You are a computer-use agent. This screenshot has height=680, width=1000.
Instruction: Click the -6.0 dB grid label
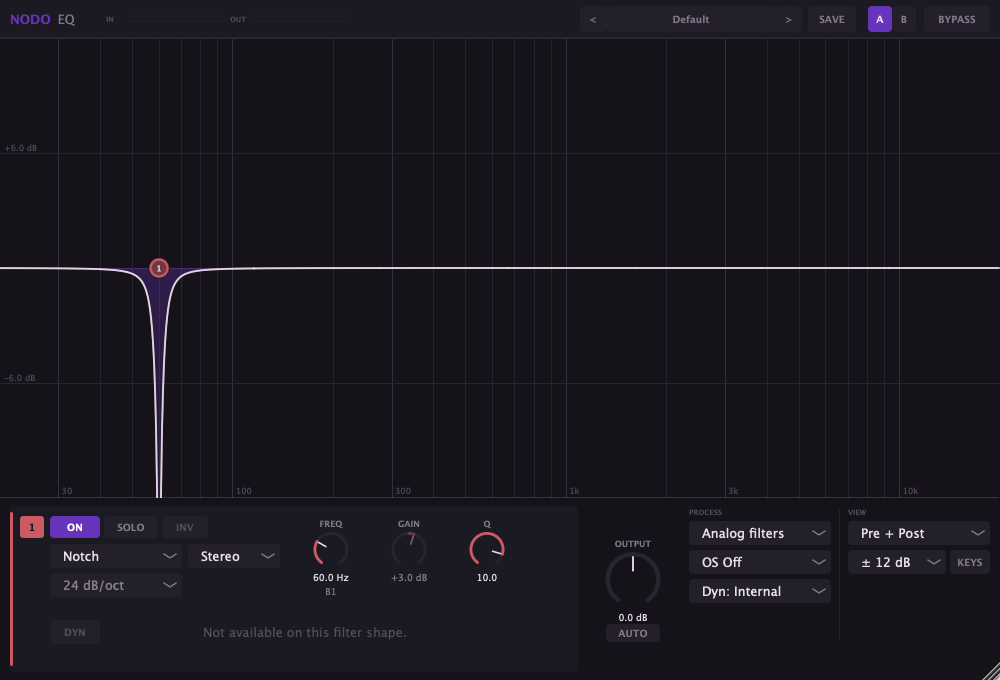pyautogui.click(x=20, y=378)
